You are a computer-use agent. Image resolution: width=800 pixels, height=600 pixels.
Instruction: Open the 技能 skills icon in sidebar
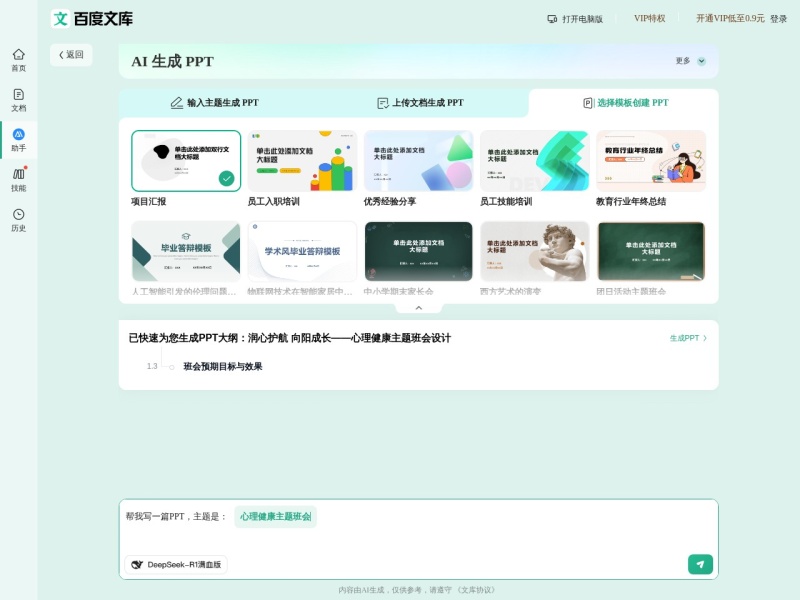pos(18,174)
